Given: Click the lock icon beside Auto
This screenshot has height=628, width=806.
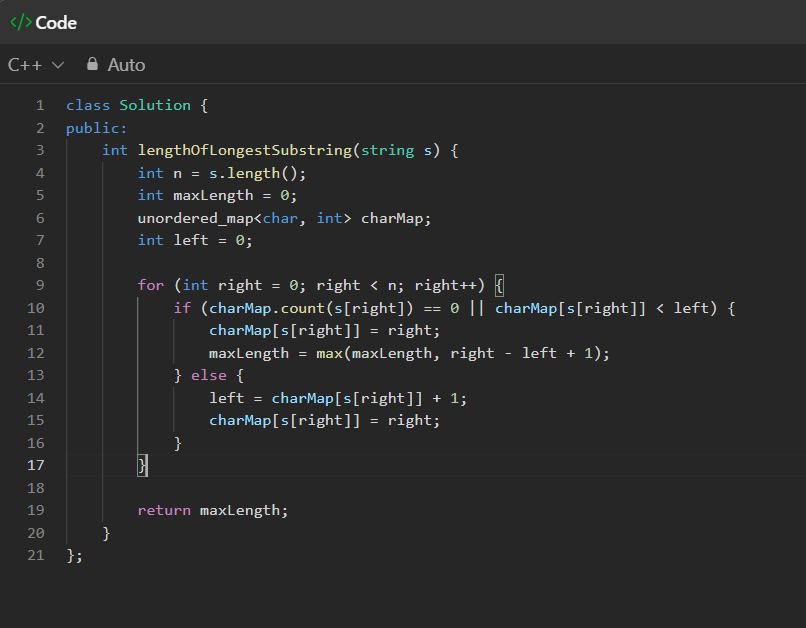Looking at the screenshot, I should pyautogui.click(x=93, y=64).
